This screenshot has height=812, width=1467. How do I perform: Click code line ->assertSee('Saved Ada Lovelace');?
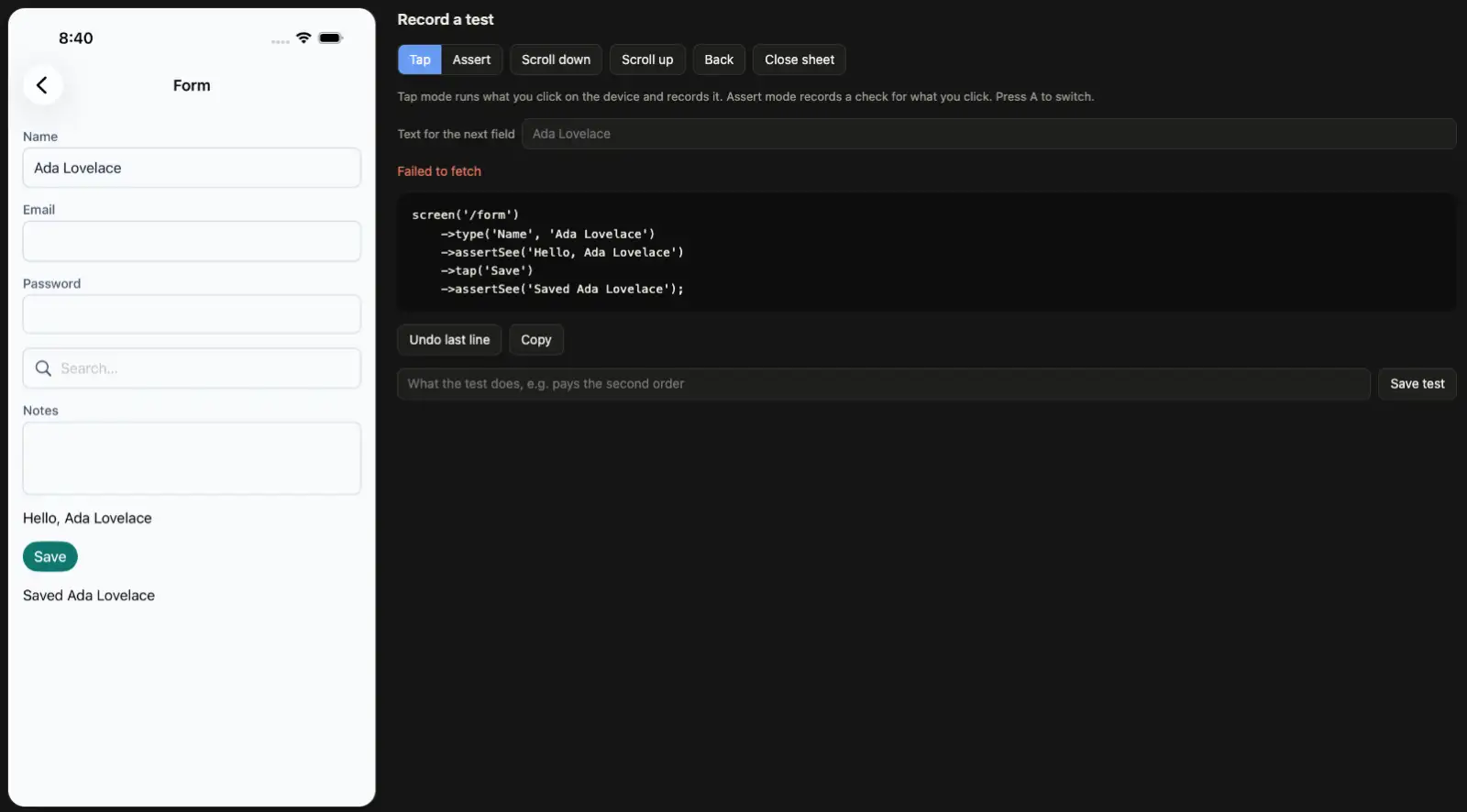click(x=562, y=289)
